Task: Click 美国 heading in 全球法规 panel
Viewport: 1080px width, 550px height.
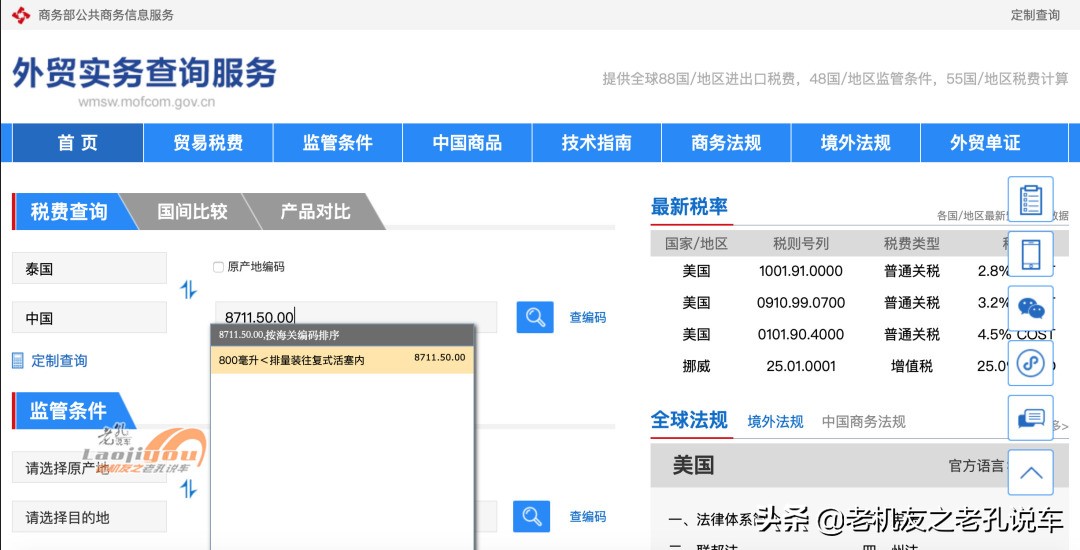Action: [694, 465]
